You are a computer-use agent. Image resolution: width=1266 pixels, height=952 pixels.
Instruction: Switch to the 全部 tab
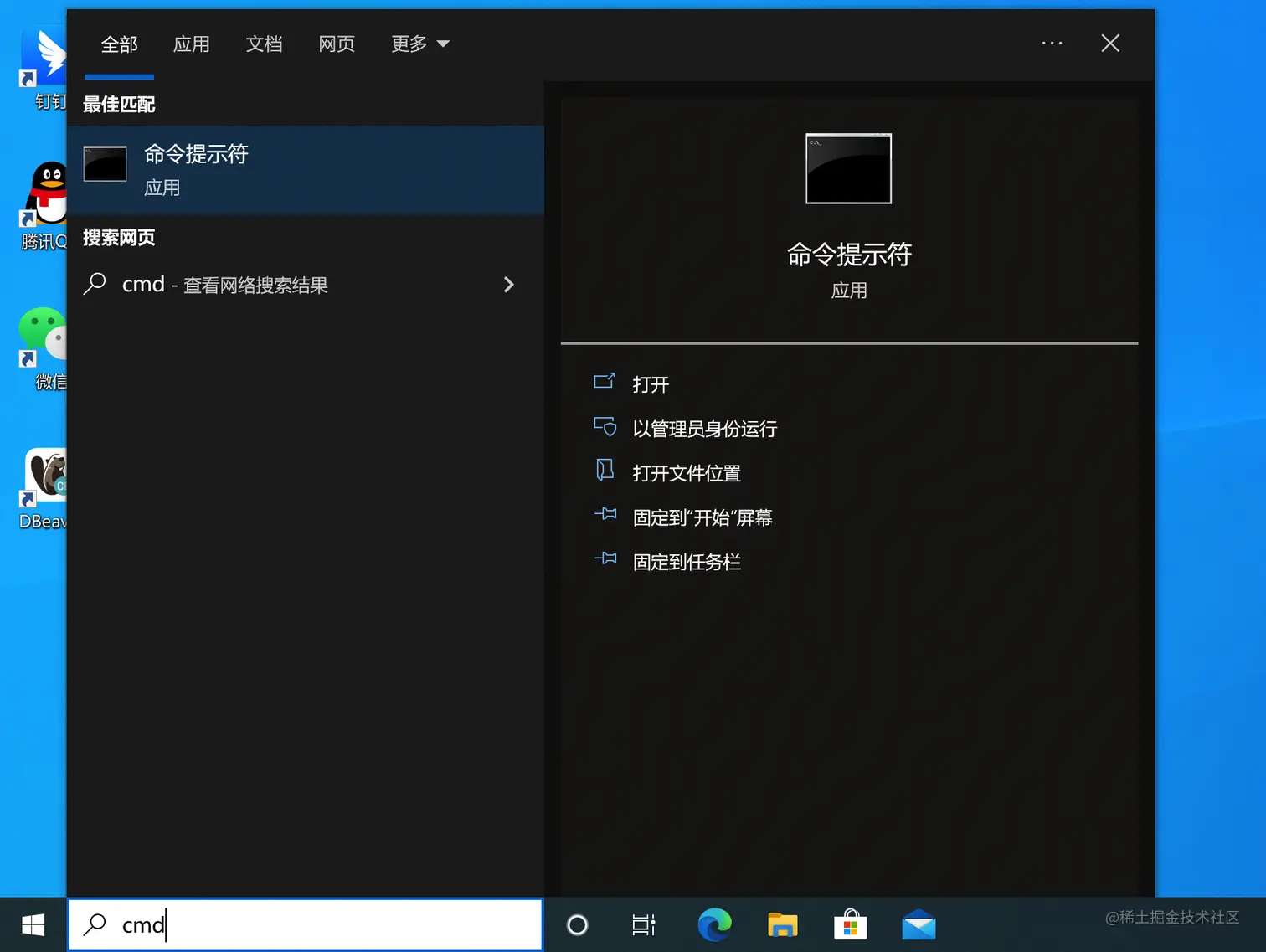pyautogui.click(x=119, y=44)
